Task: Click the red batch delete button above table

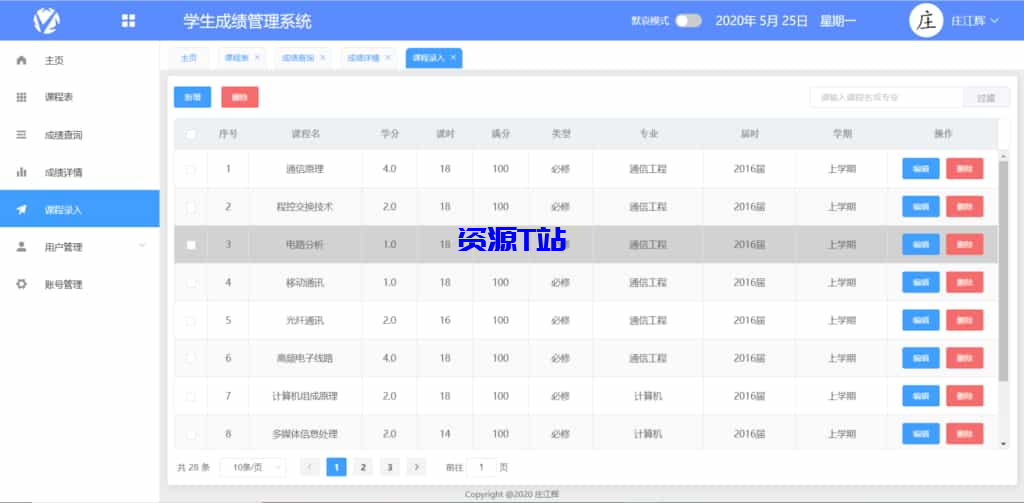Action: [240, 97]
